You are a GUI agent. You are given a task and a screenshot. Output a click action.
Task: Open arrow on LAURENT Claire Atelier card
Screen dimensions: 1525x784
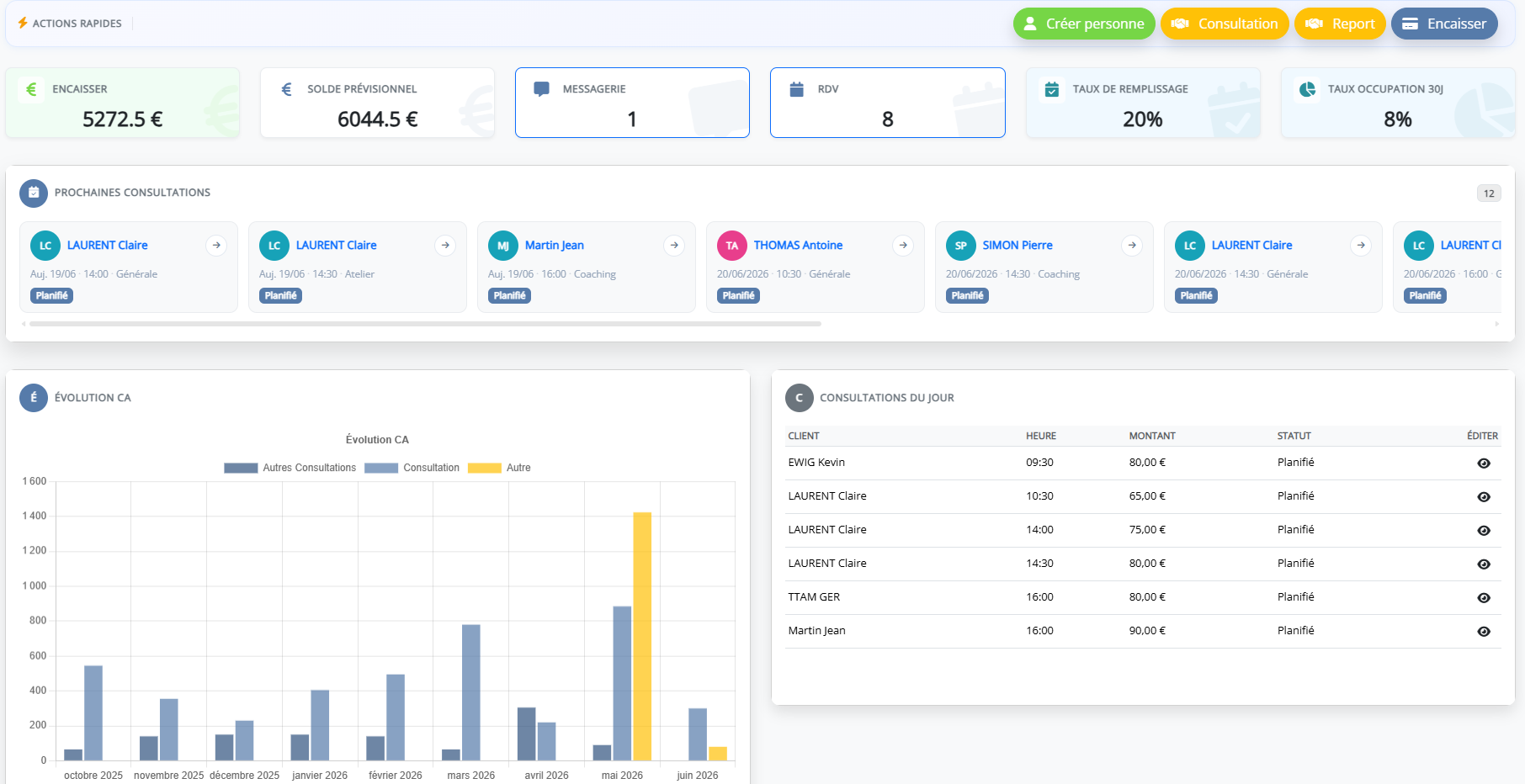coord(445,246)
